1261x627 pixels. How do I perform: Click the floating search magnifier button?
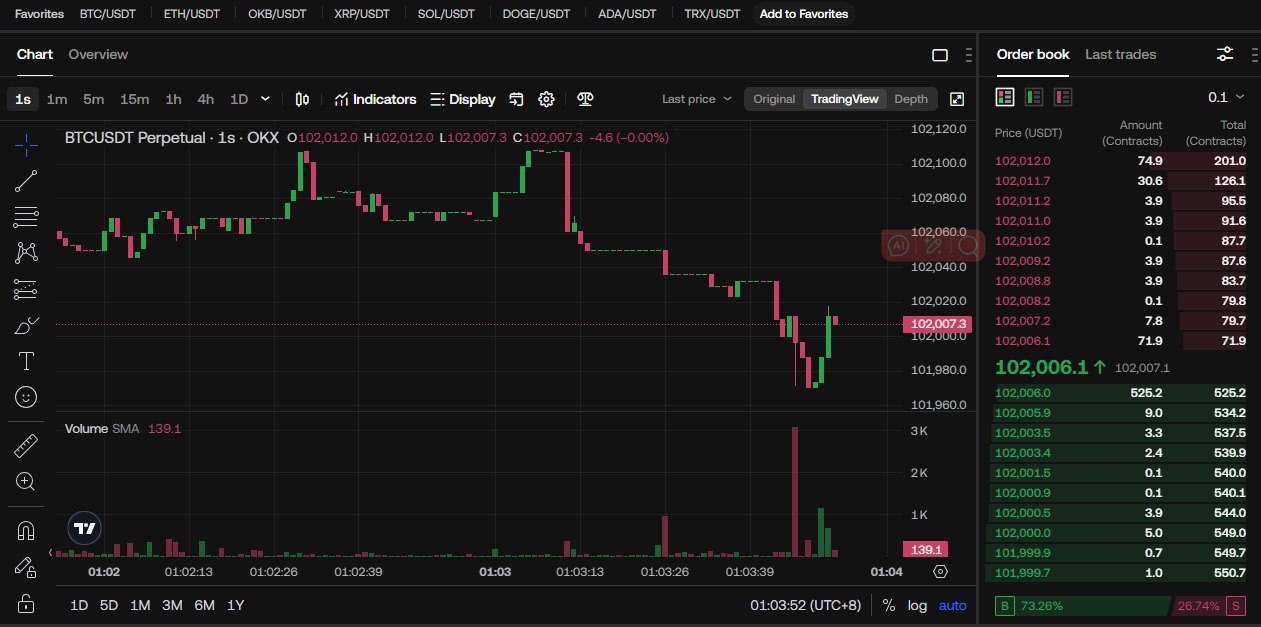point(968,245)
